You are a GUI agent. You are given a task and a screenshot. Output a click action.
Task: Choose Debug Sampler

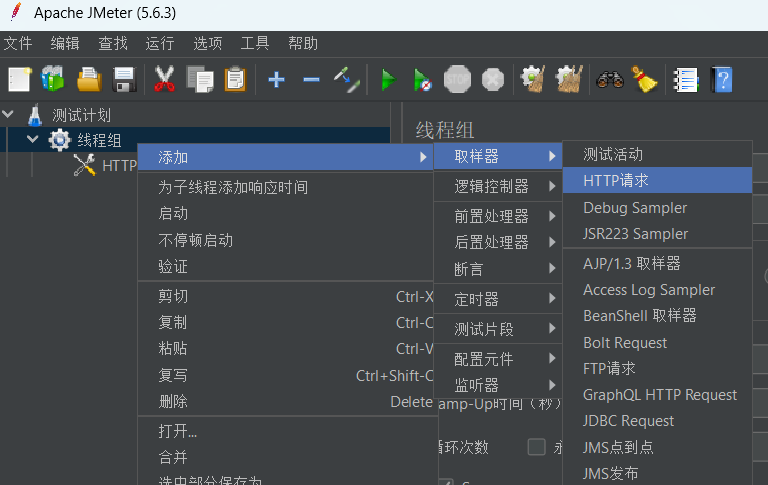click(657, 208)
